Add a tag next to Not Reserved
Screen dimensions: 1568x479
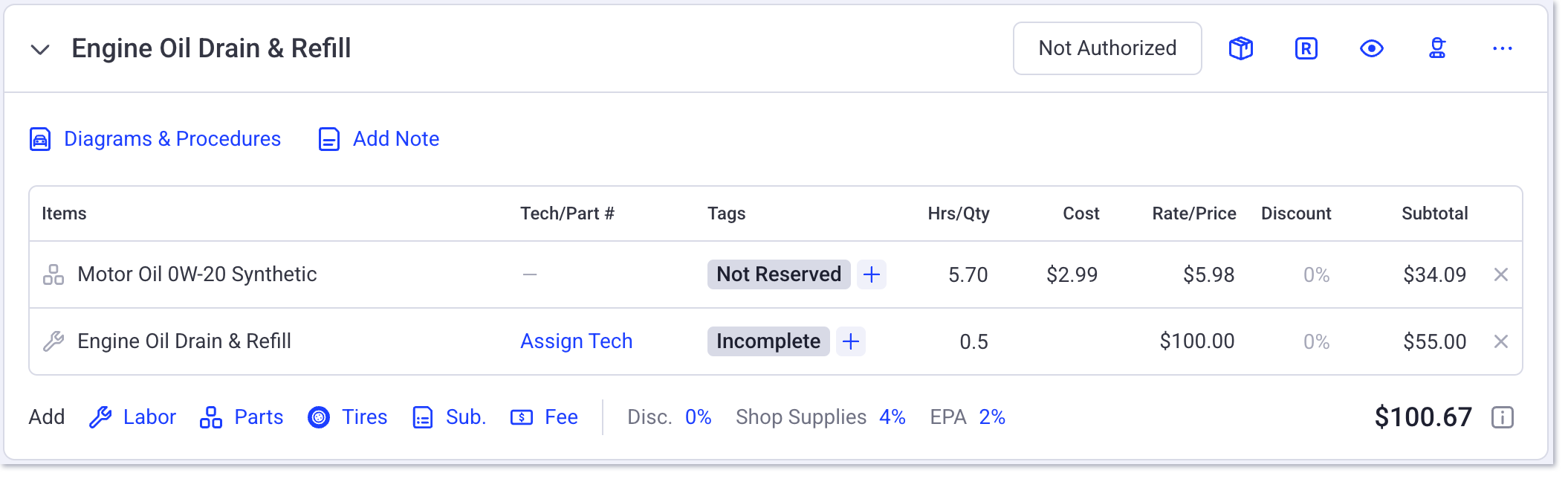tap(872, 274)
